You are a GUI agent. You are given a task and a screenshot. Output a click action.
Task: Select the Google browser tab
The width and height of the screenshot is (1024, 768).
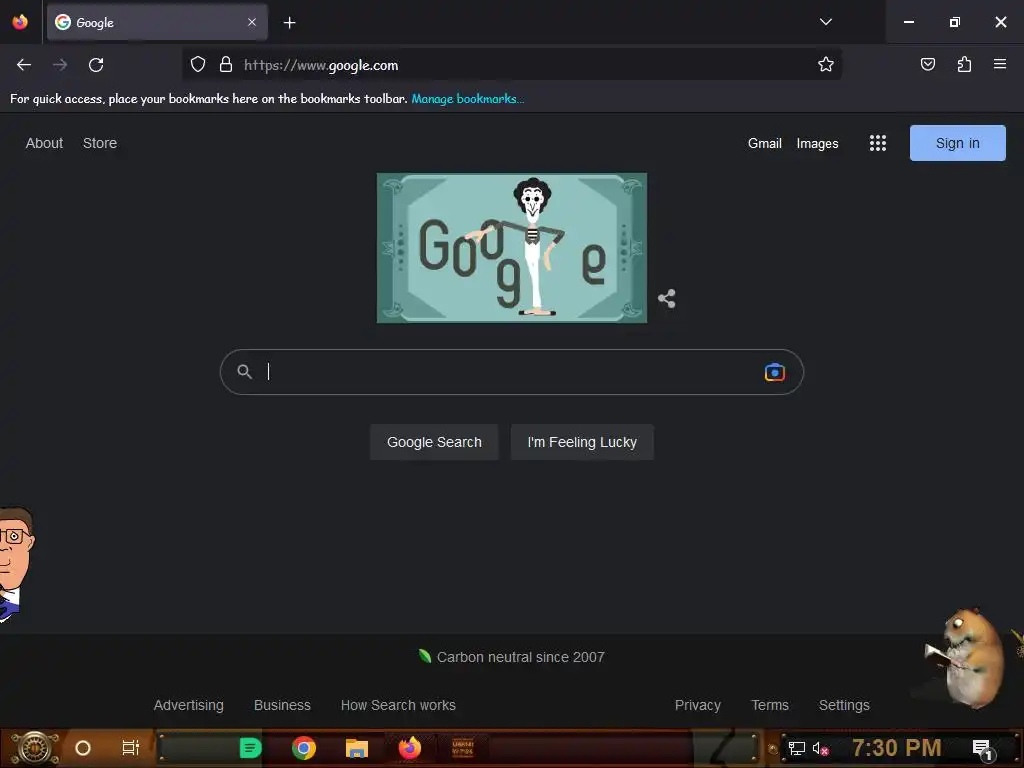(157, 22)
